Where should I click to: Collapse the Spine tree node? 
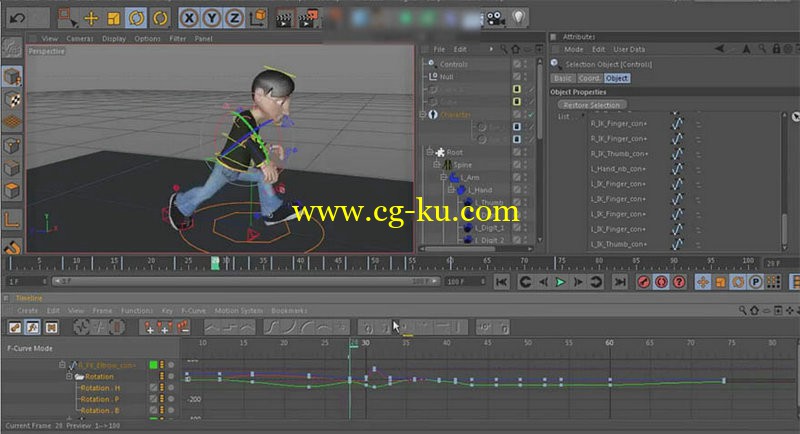(437, 164)
